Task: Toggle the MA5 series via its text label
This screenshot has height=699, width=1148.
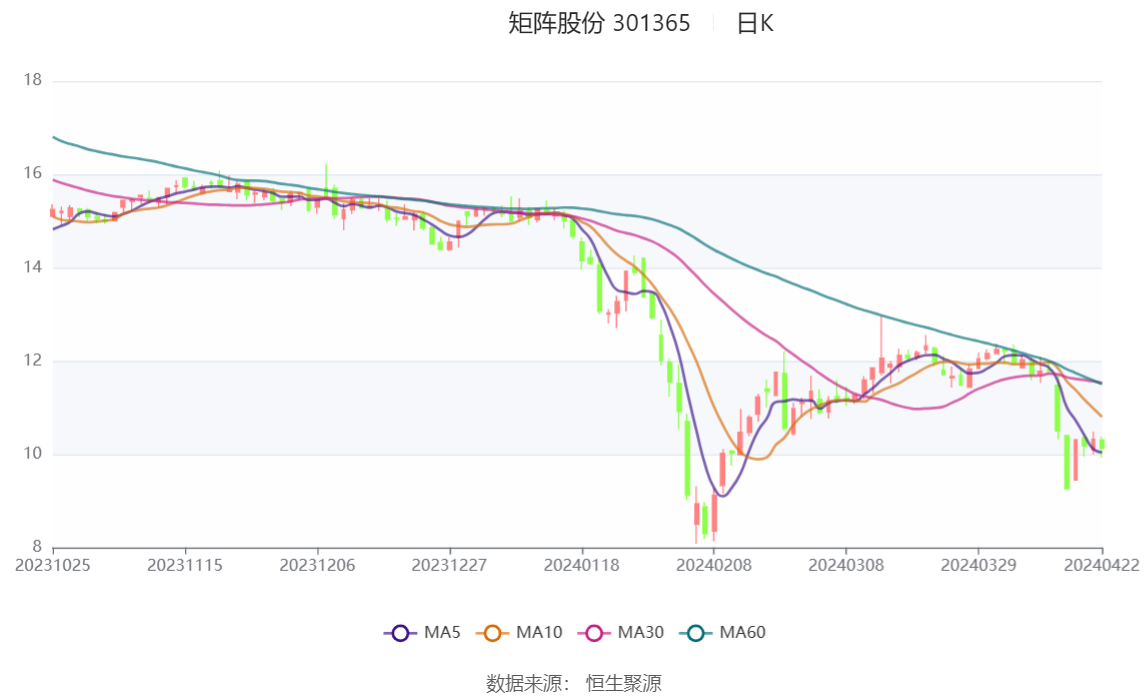Action: (442, 633)
